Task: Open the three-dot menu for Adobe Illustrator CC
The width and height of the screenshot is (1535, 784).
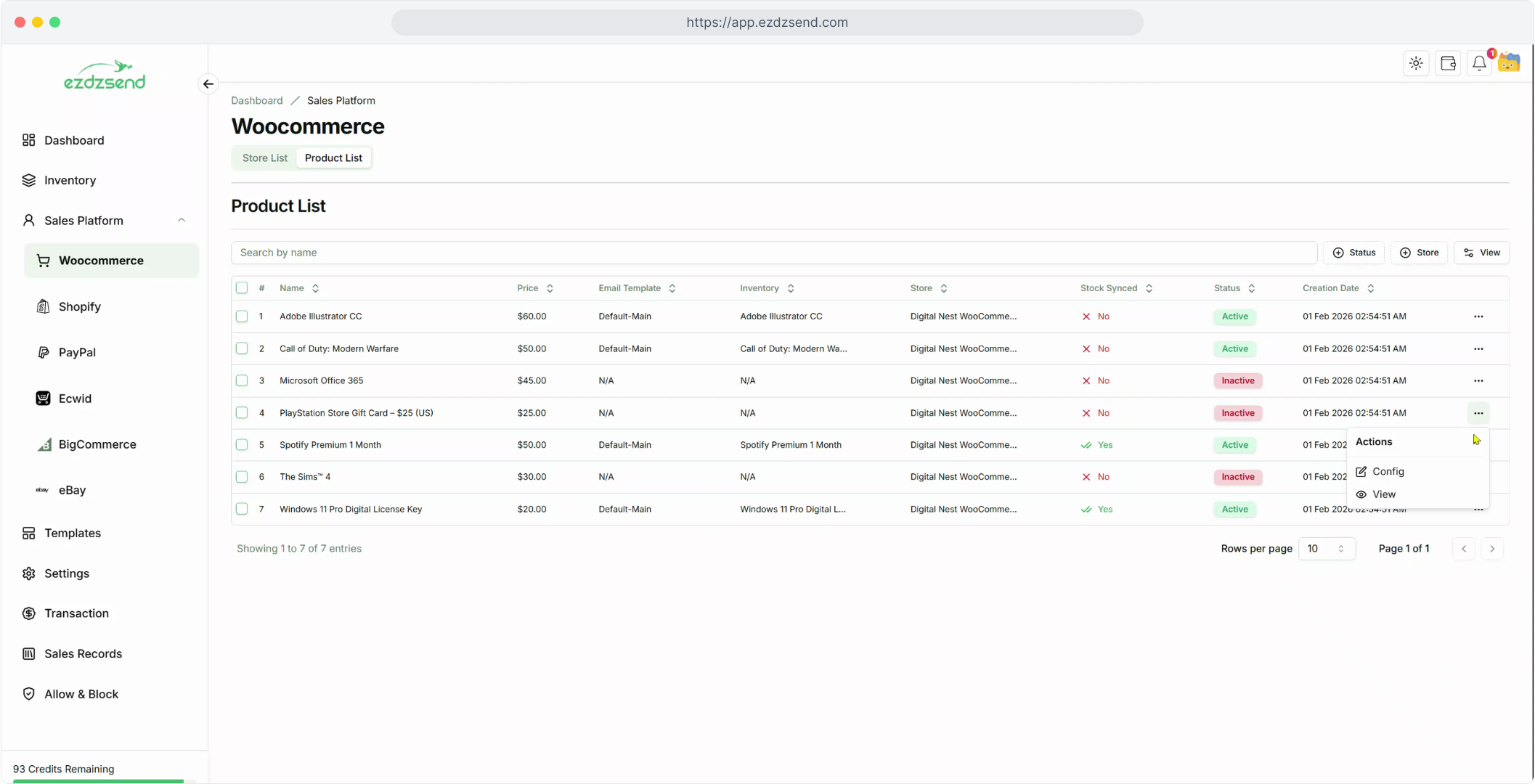Action: pos(1478,317)
